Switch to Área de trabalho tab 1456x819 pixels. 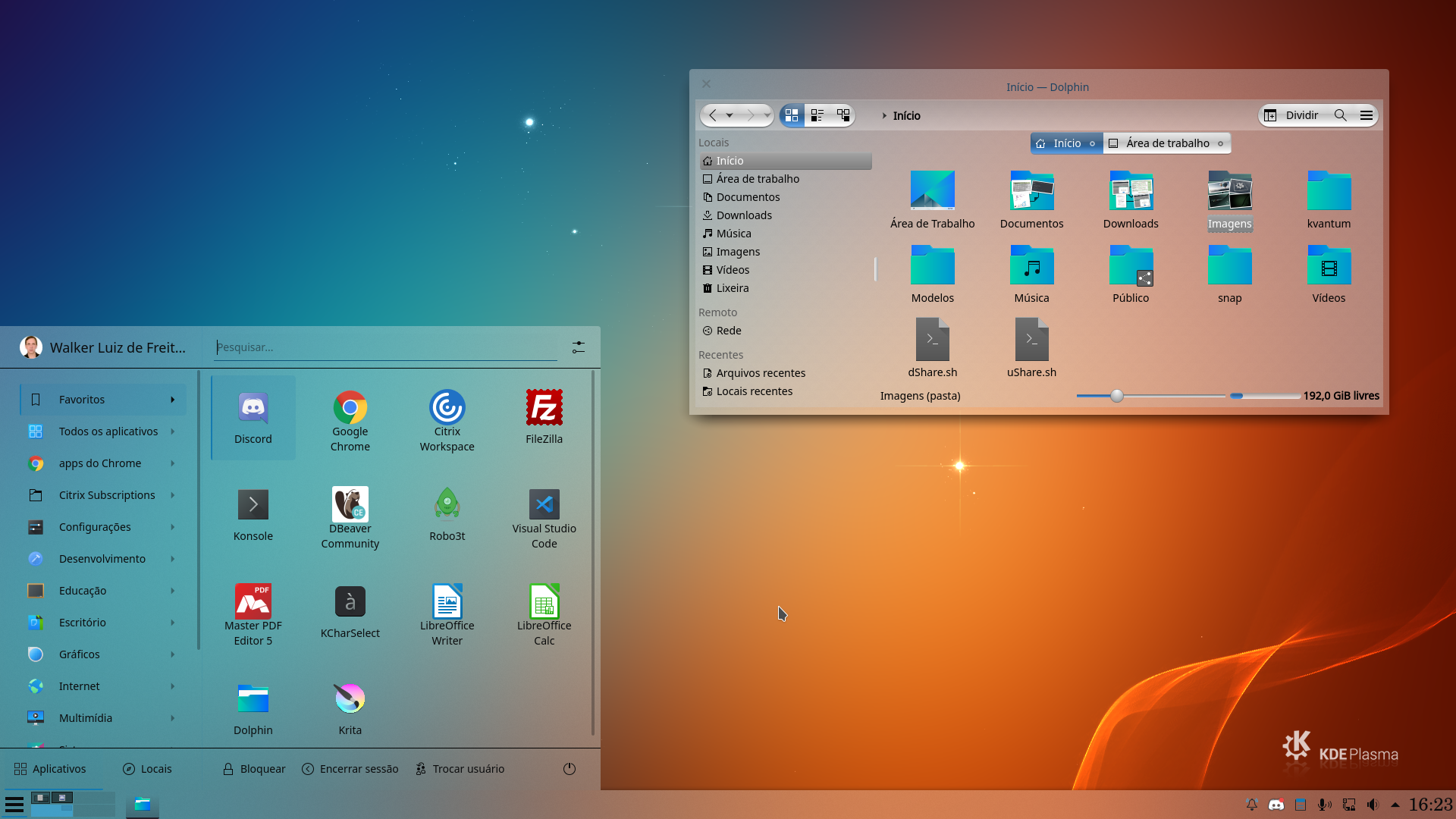[x=1167, y=143]
